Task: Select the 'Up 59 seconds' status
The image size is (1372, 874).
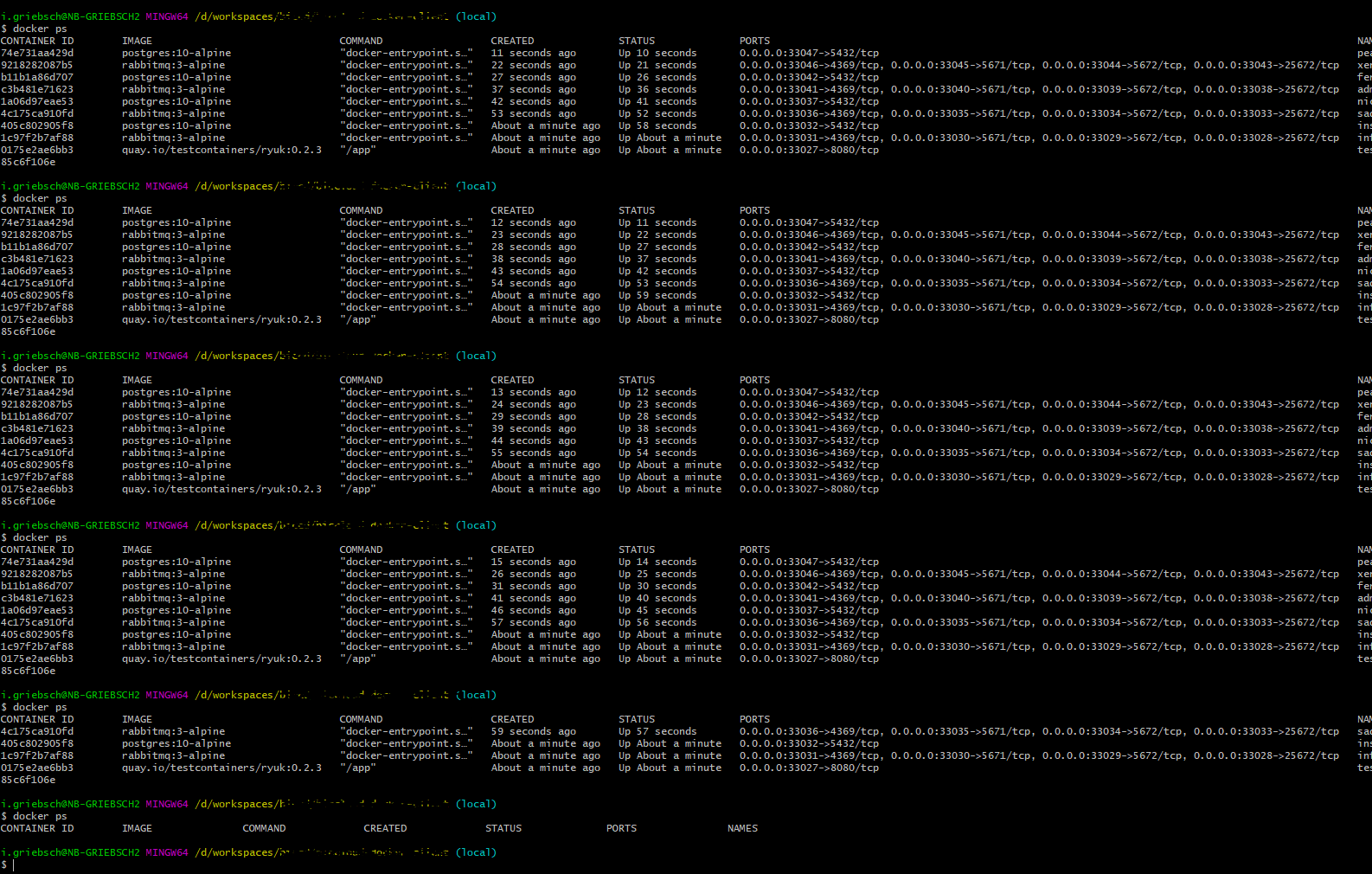Action: point(657,295)
